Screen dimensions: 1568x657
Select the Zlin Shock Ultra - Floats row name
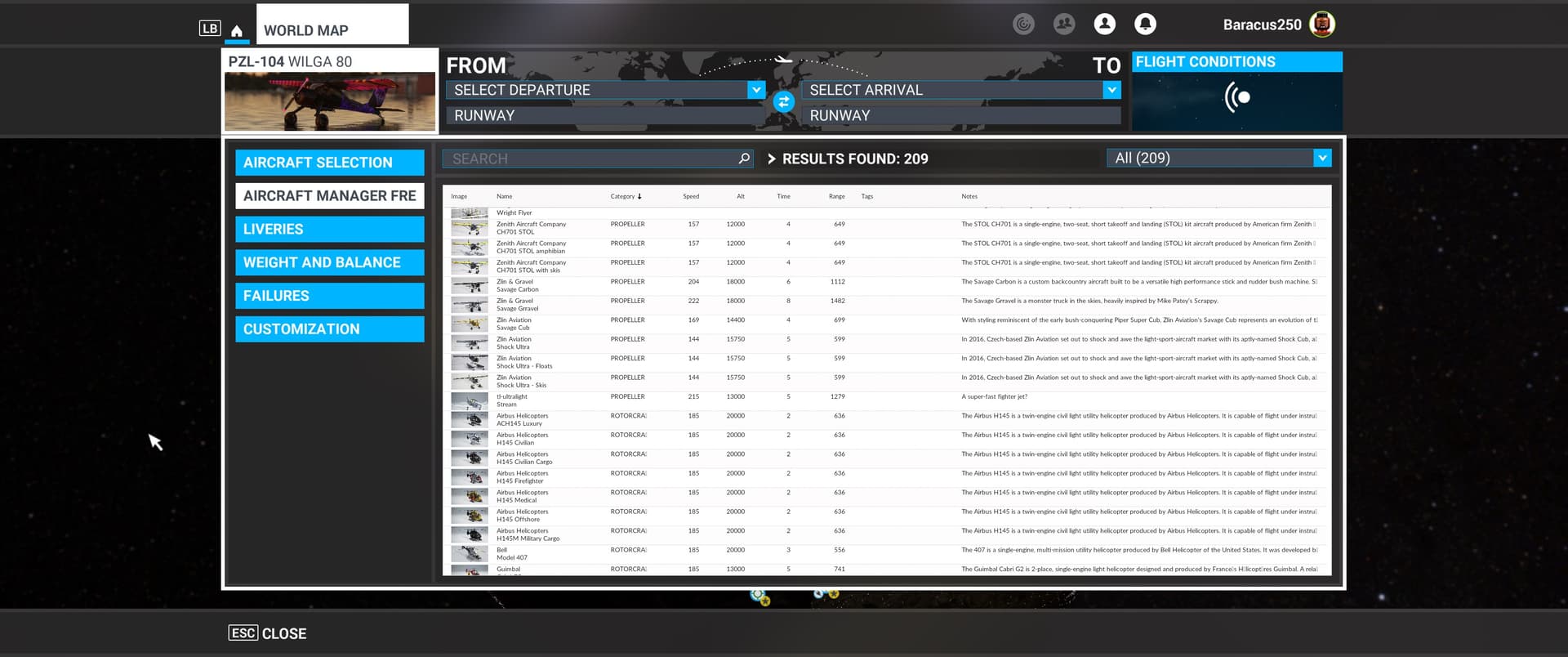pyautogui.click(x=524, y=362)
